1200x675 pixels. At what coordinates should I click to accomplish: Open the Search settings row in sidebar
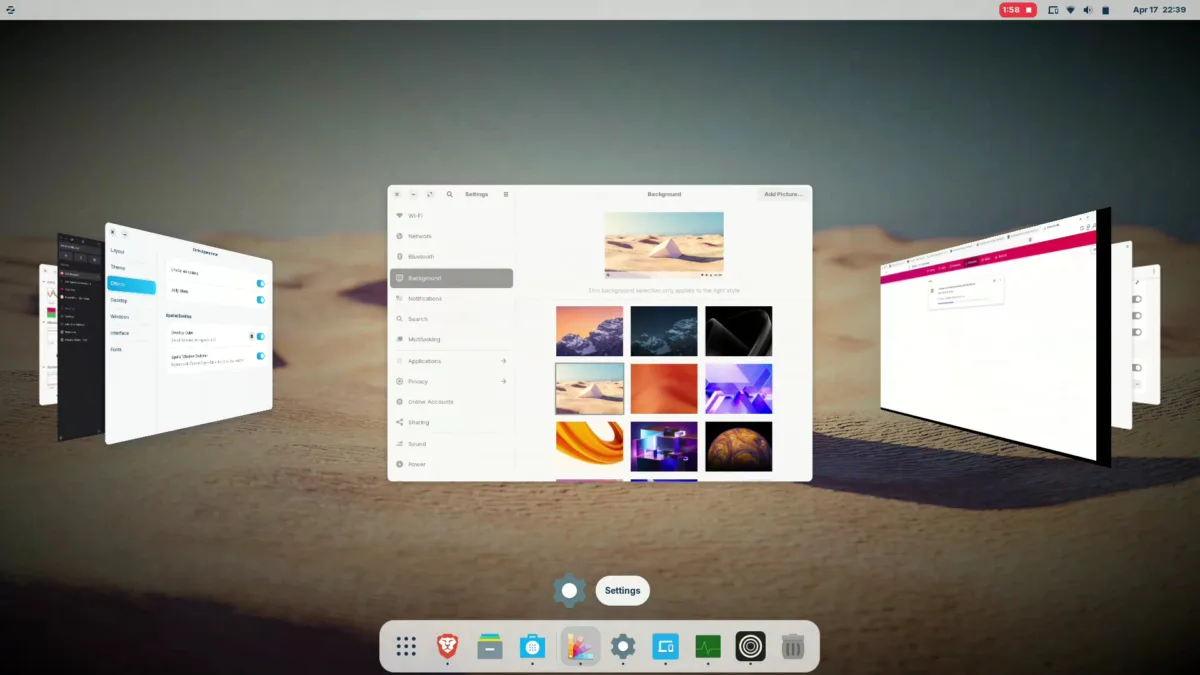pyautogui.click(x=451, y=319)
